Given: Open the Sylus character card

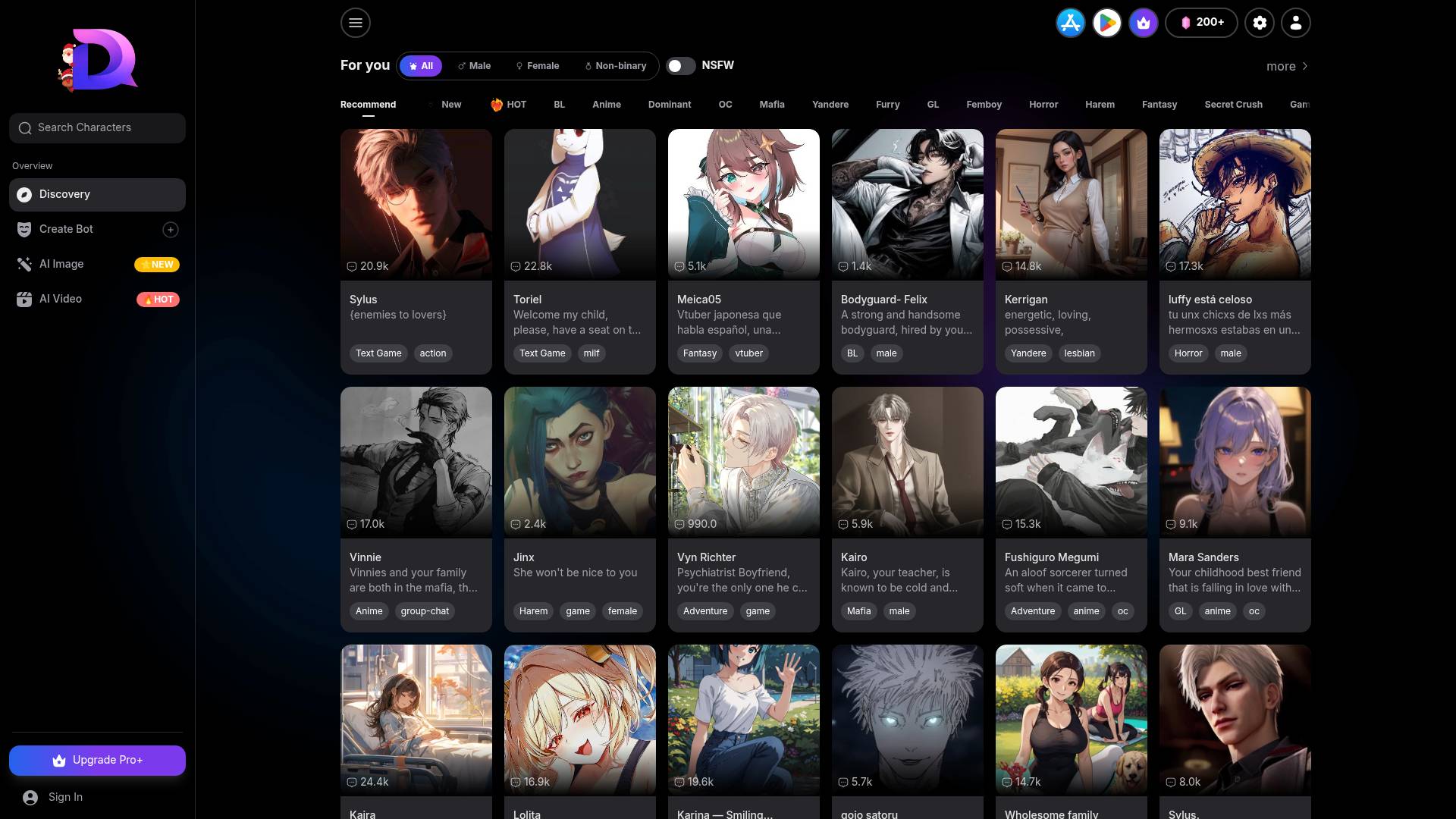Looking at the screenshot, I should 416,250.
